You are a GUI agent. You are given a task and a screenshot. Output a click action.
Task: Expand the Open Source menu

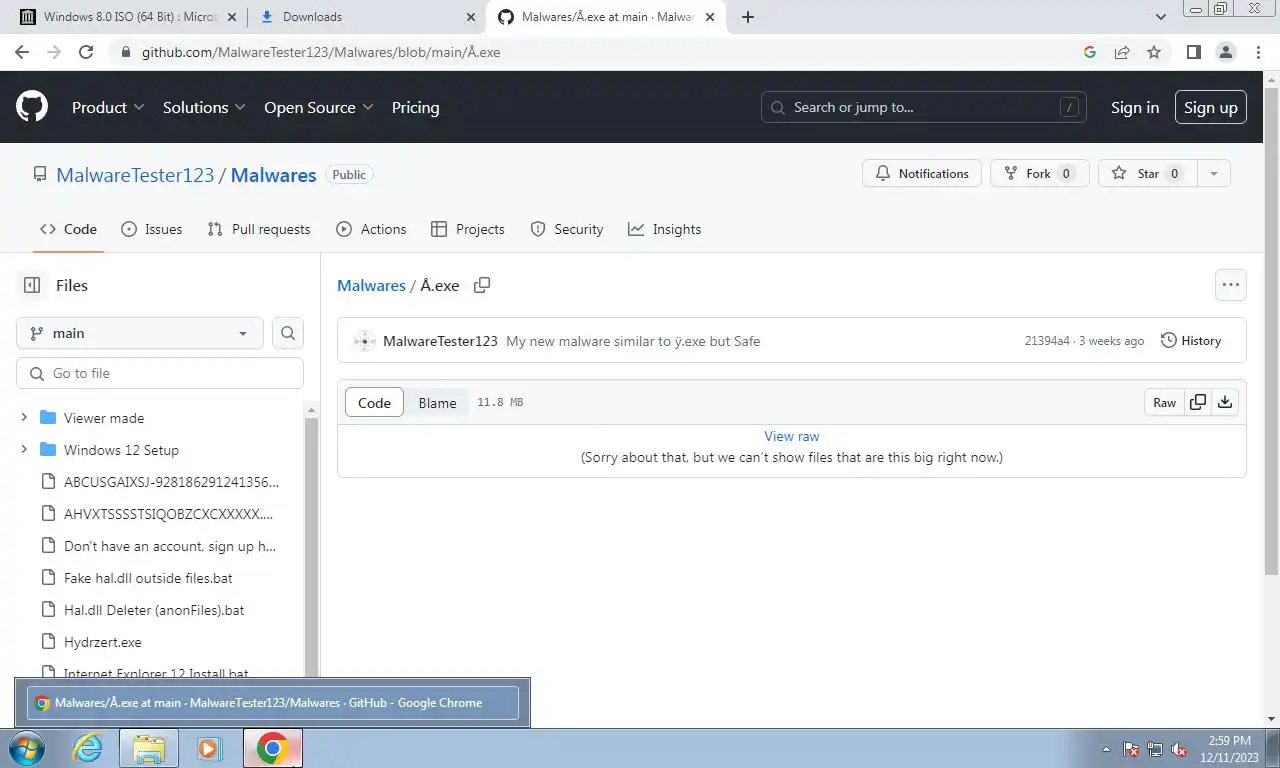[318, 107]
